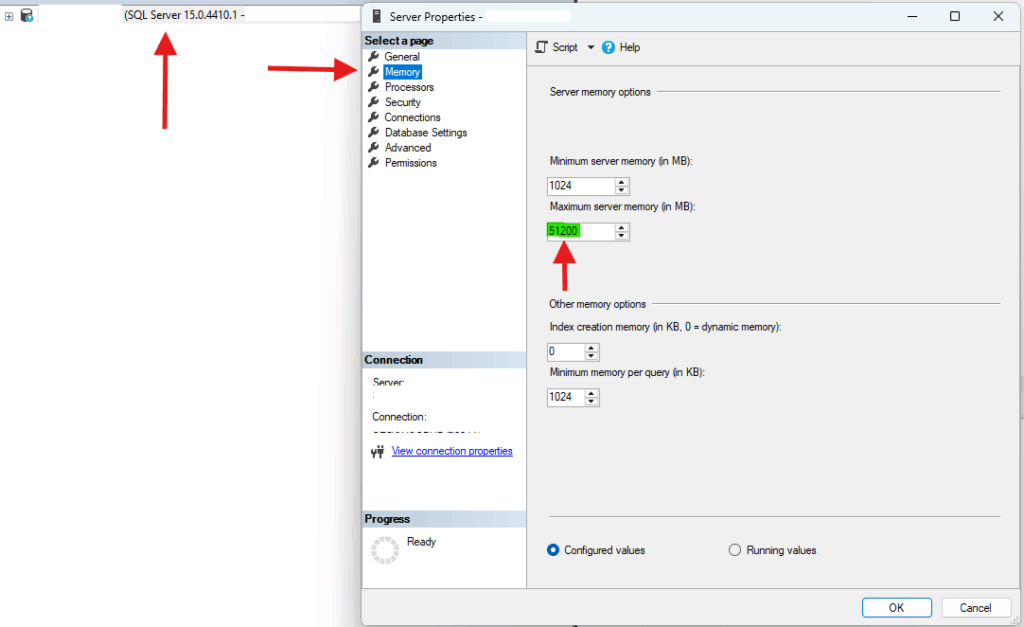Open the Database Settings page
Screen dimensions: 1024x627
pos(426,133)
